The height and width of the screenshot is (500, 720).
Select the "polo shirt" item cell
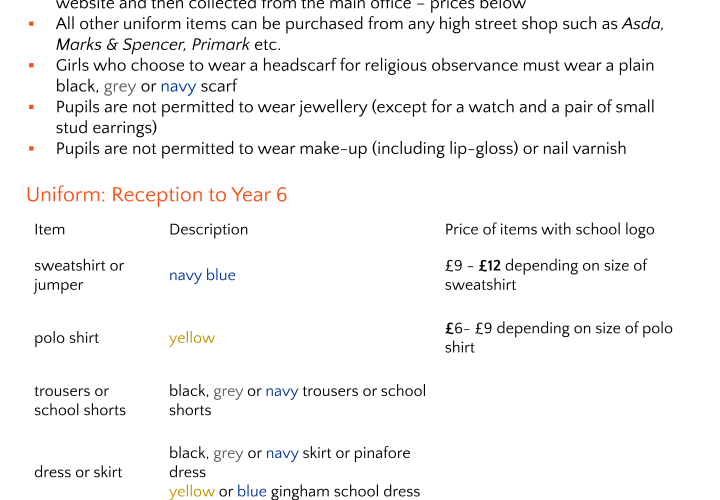click(66, 338)
